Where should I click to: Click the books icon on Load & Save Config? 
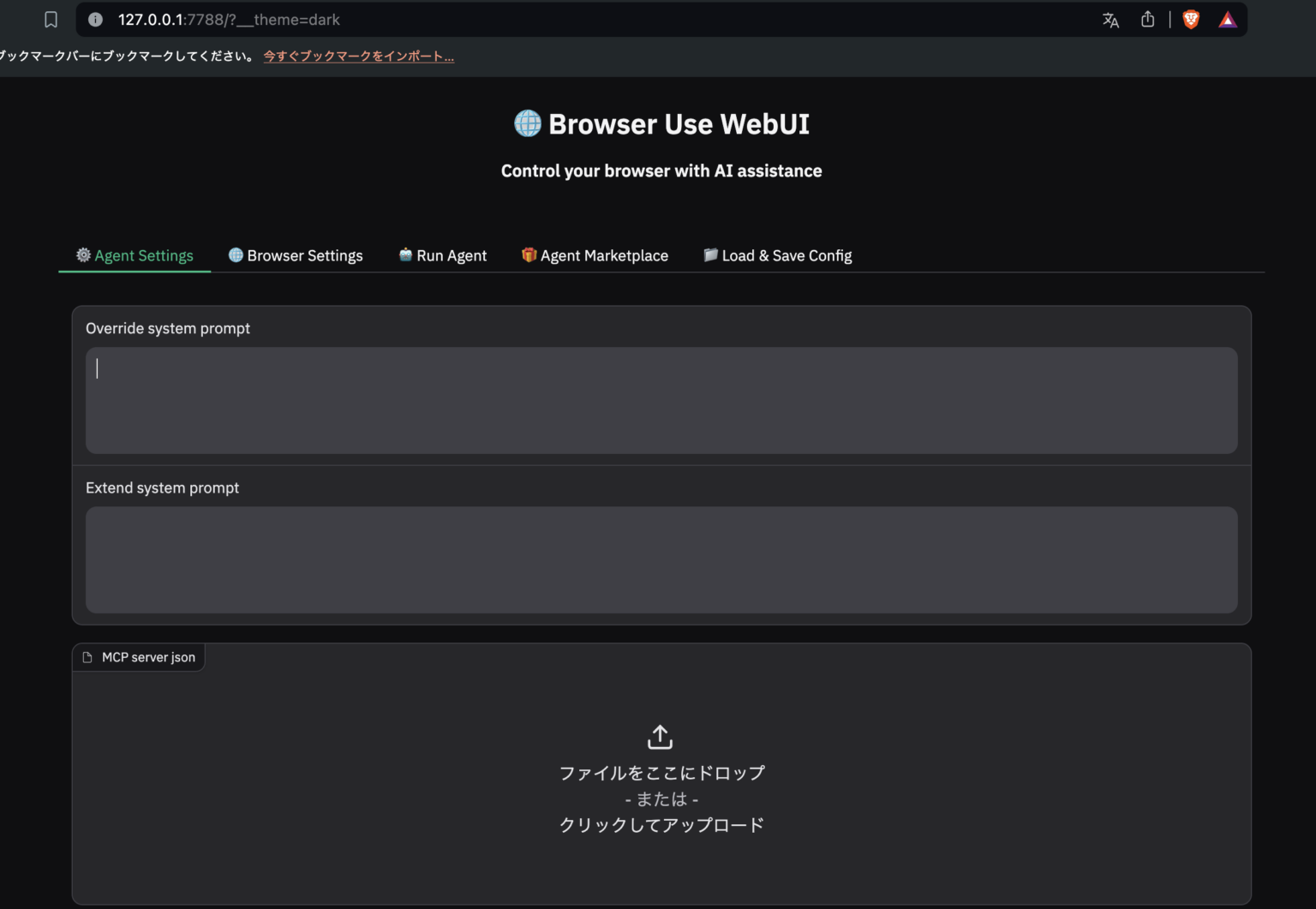pyautogui.click(x=710, y=254)
